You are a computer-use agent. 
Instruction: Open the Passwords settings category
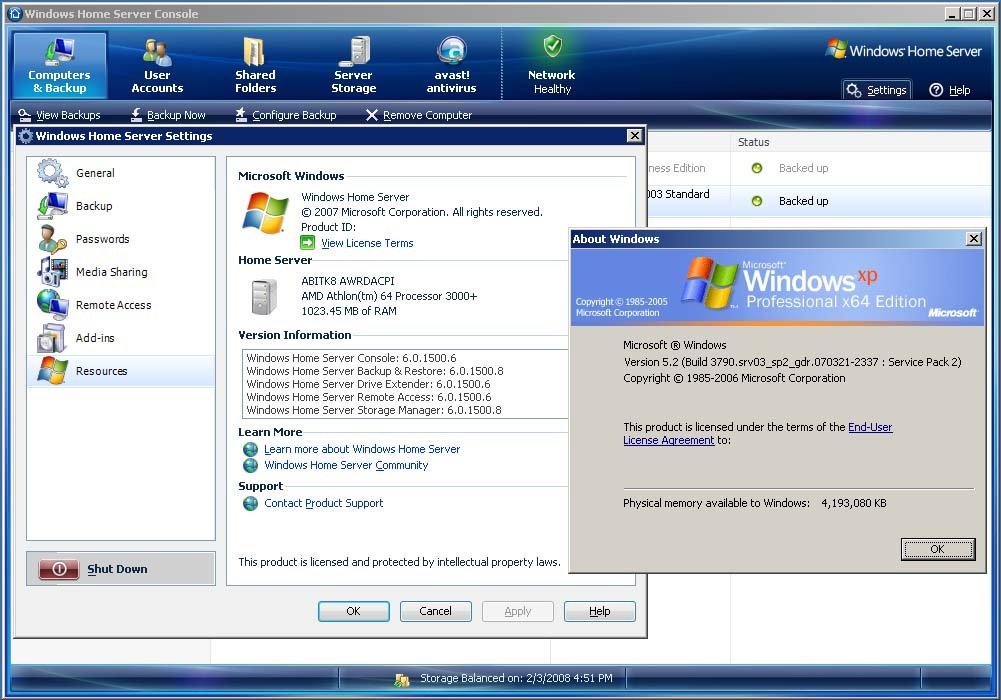[x=121, y=239]
